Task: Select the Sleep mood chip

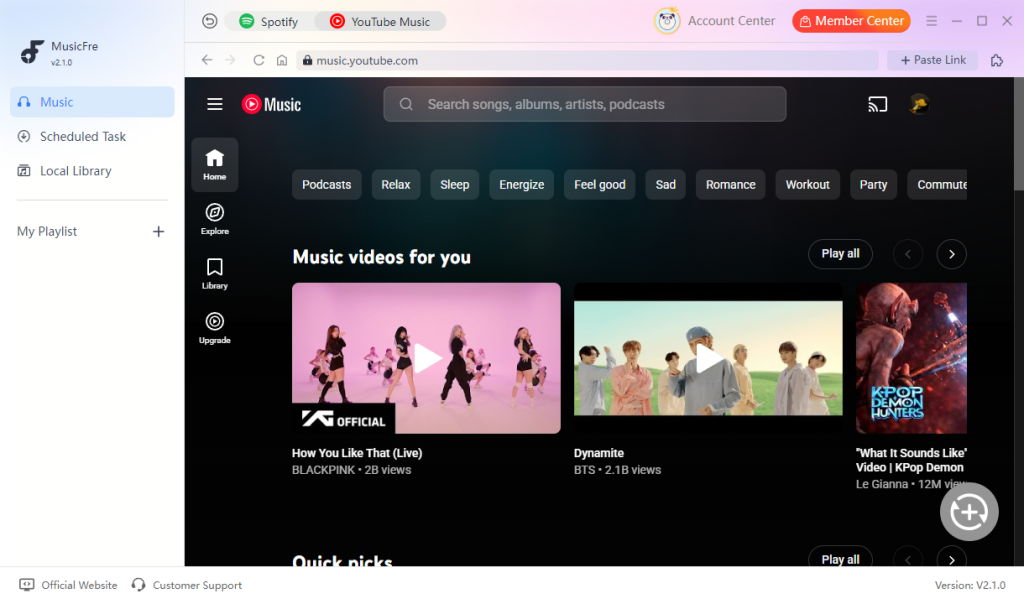Action: pos(455,185)
